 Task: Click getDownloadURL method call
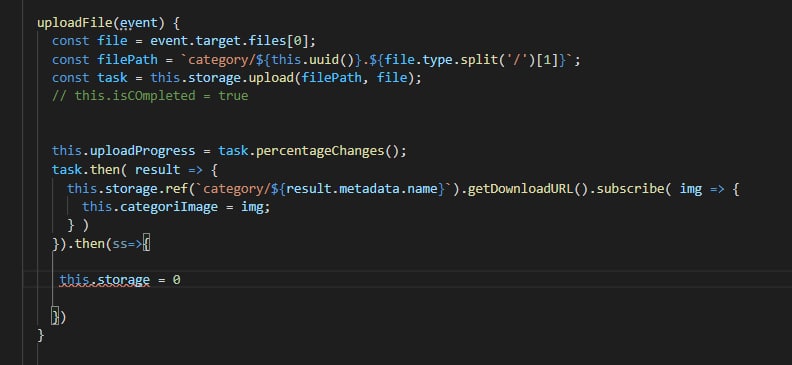tap(520, 189)
